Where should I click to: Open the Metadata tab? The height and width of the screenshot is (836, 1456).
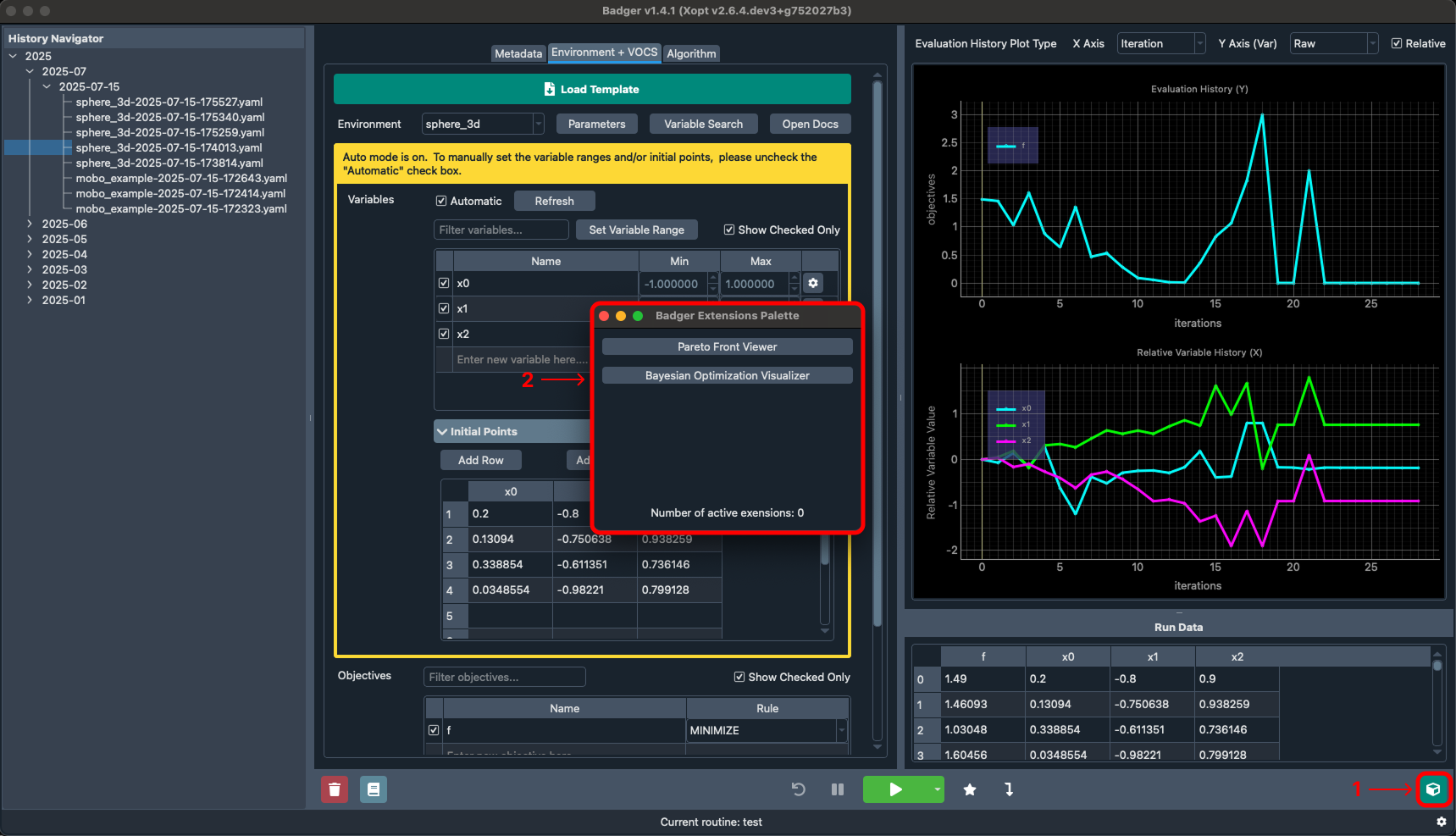pyautogui.click(x=518, y=53)
